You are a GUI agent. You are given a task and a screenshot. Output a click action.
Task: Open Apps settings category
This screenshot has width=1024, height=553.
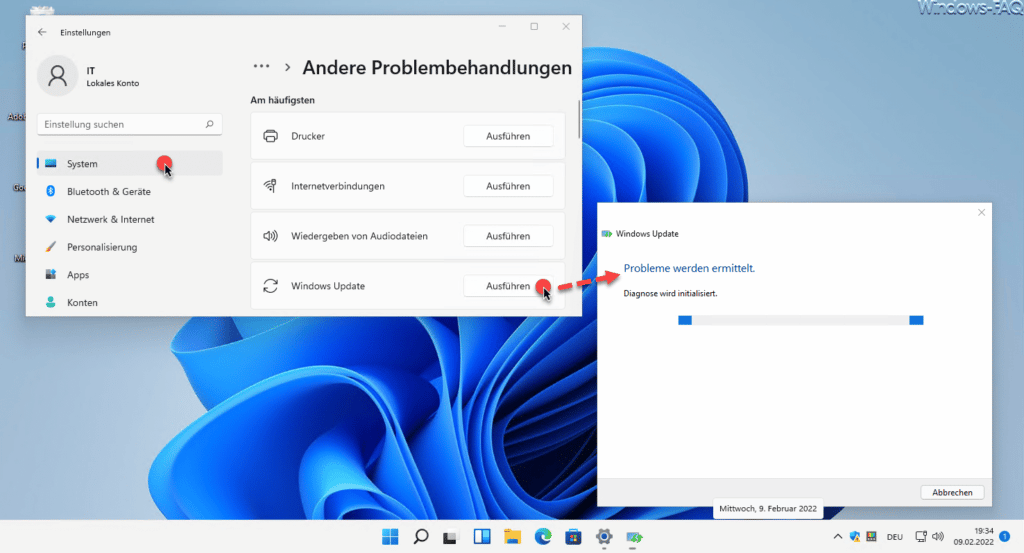pos(129,275)
